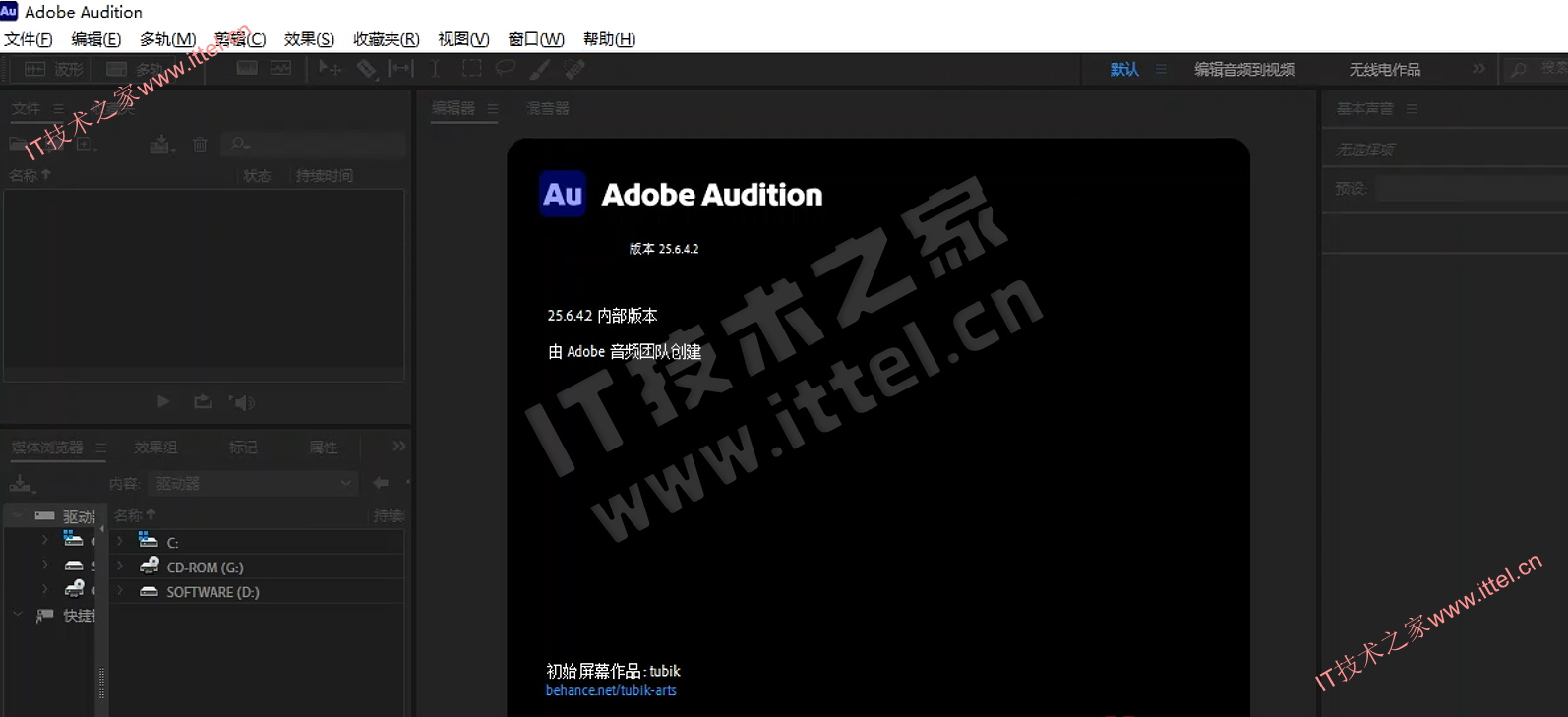Switch to Waveform (波形) view

(x=55, y=69)
